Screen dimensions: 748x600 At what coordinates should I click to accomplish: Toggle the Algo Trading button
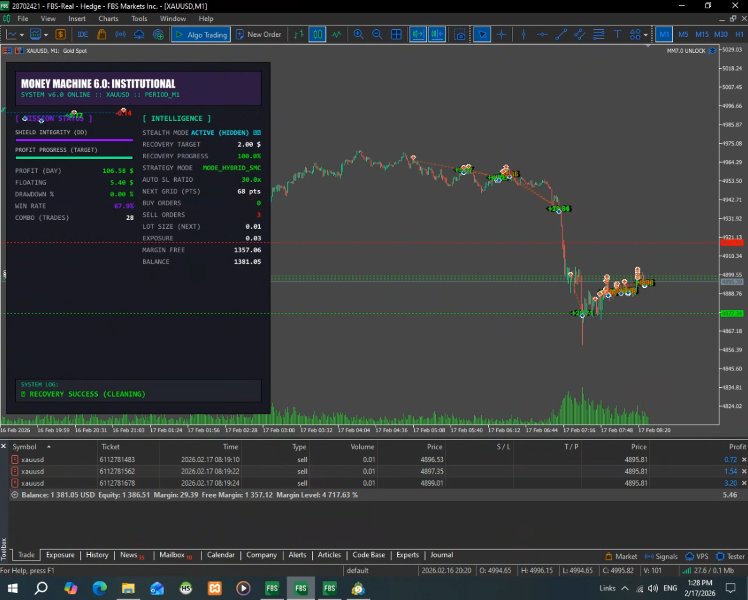[x=201, y=34]
